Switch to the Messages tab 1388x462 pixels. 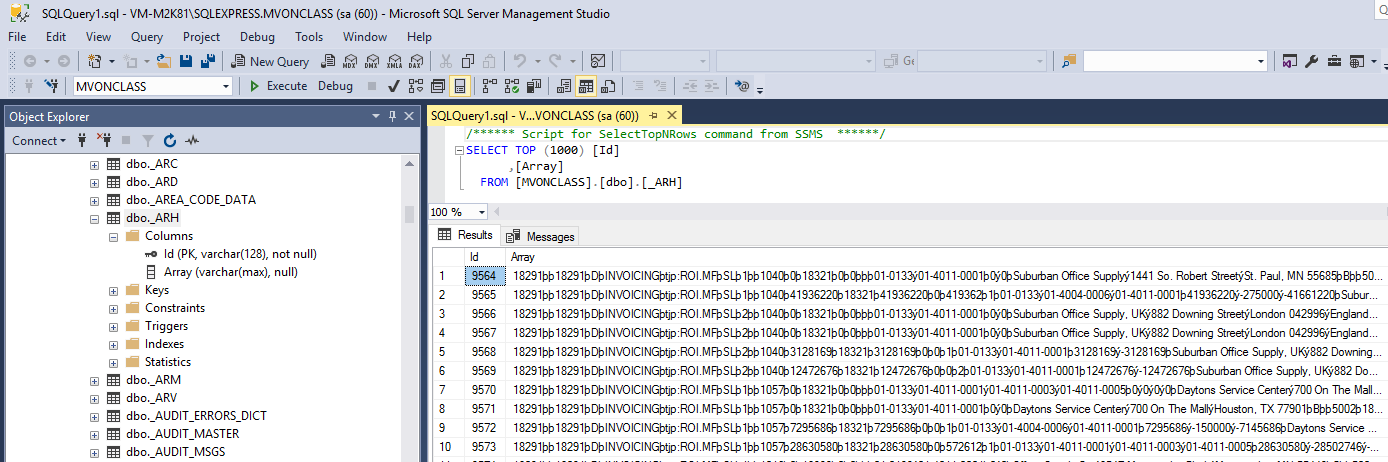[541, 237]
